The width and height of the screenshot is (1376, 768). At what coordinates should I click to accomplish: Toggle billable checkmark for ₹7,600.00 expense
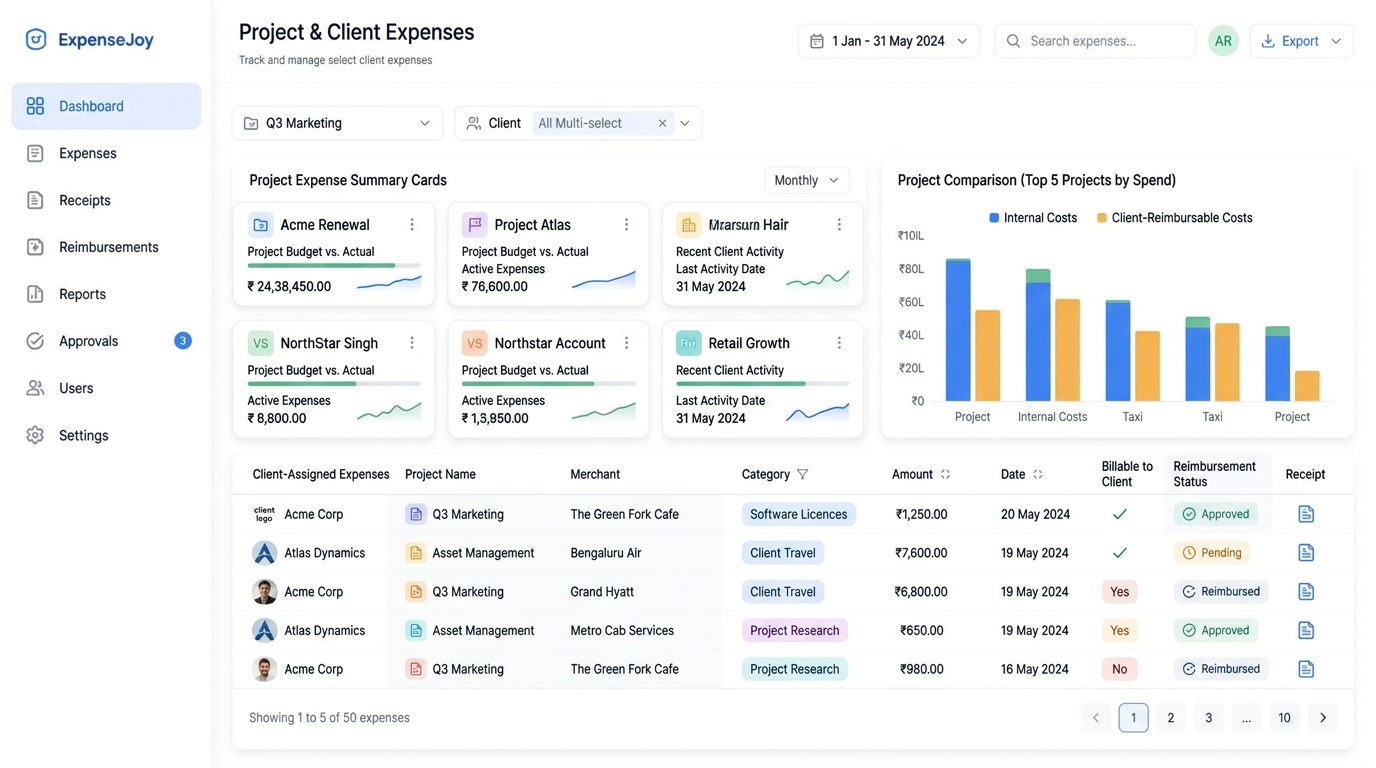pyautogui.click(x=1120, y=553)
